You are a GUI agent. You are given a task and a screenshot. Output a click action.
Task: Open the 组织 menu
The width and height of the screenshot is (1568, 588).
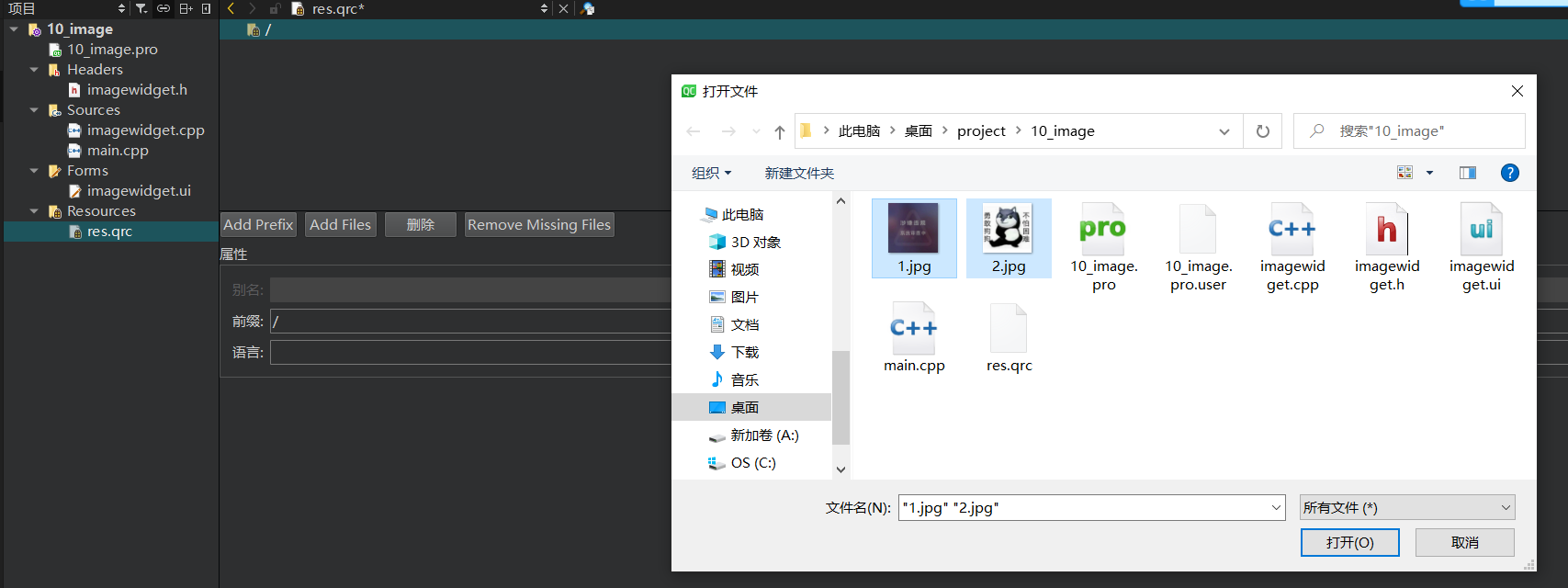click(x=712, y=173)
